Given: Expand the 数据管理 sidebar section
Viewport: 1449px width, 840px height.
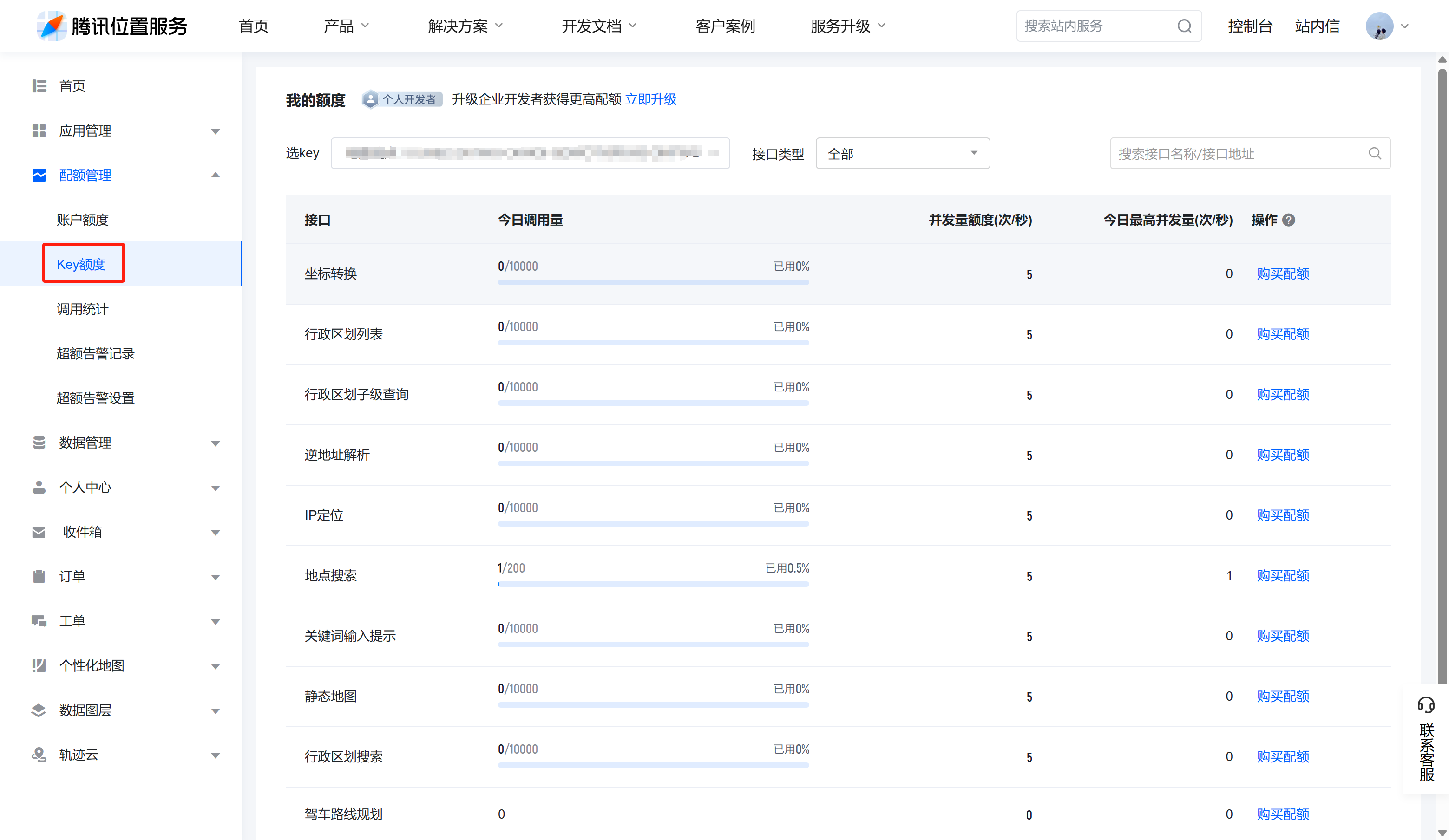Looking at the screenshot, I should [216, 443].
